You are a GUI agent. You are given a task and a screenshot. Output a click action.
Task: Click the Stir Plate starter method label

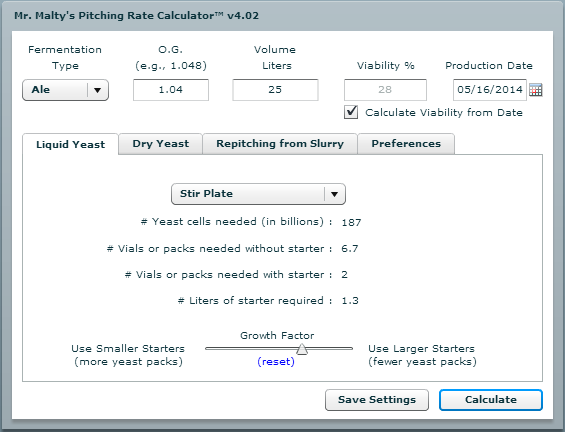point(206,194)
